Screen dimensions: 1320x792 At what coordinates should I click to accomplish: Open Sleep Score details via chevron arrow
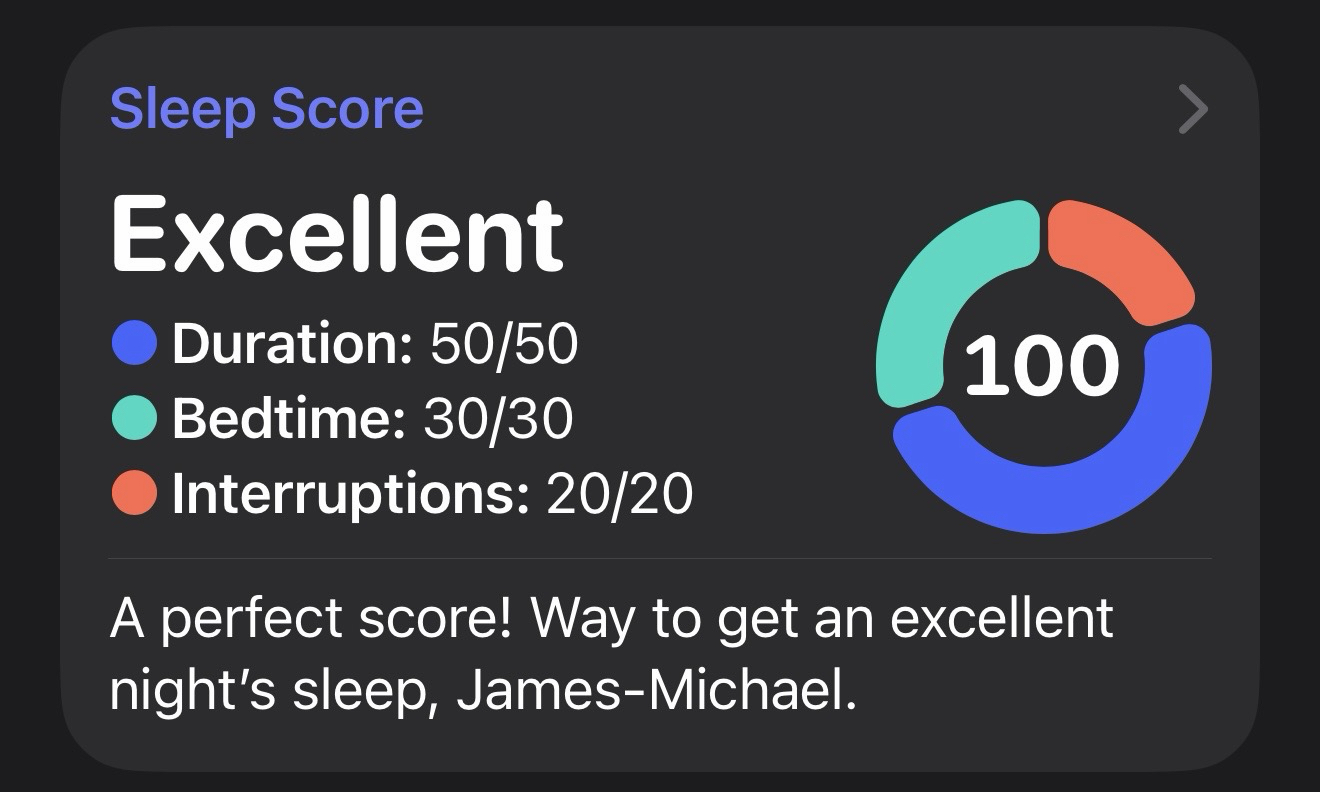click(x=1193, y=110)
